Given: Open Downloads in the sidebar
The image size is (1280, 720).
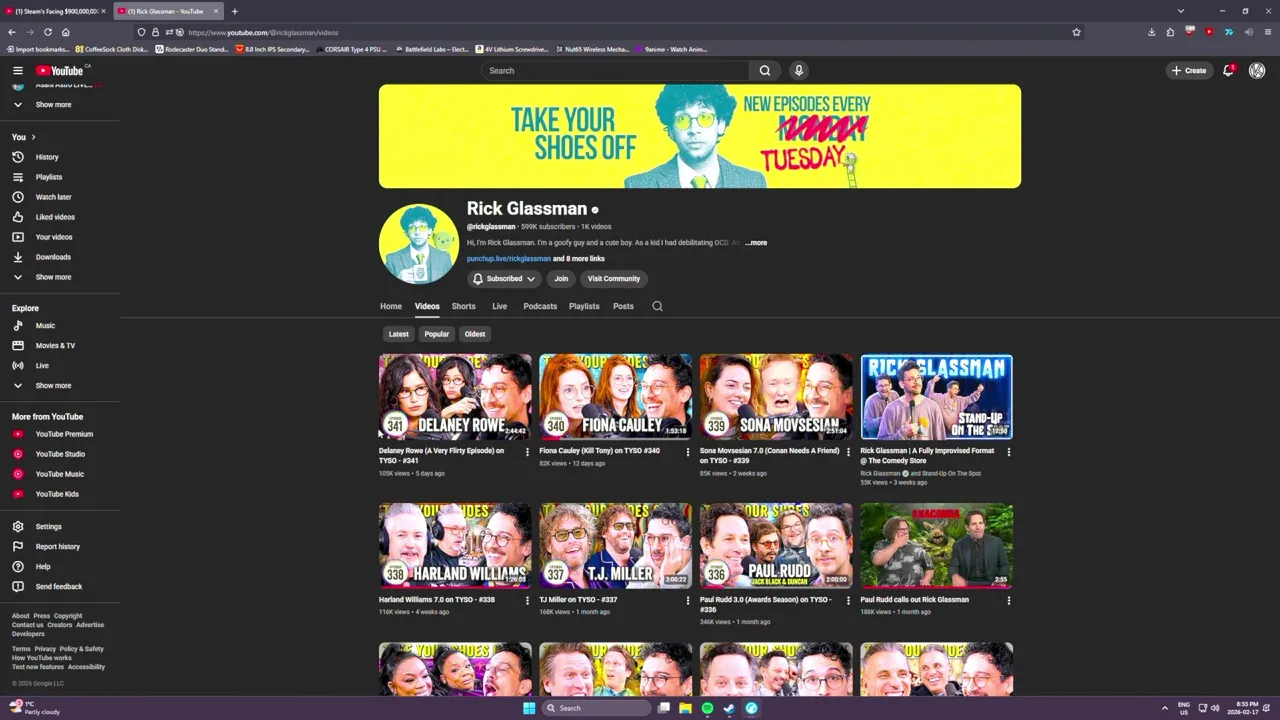Looking at the screenshot, I should [53, 257].
